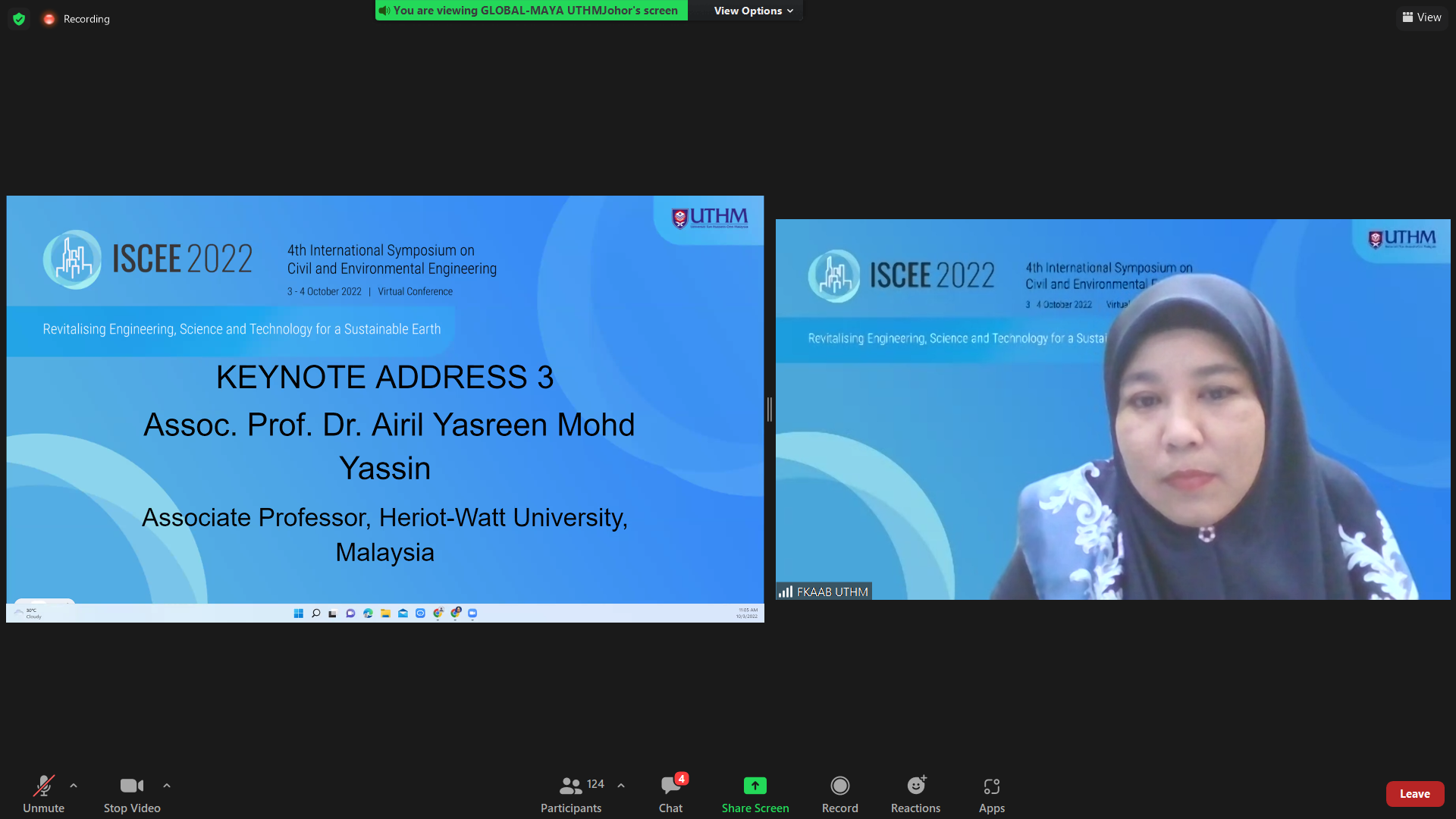Click the FKAAB UTHM name label
The image size is (1456, 819).
[x=832, y=591]
